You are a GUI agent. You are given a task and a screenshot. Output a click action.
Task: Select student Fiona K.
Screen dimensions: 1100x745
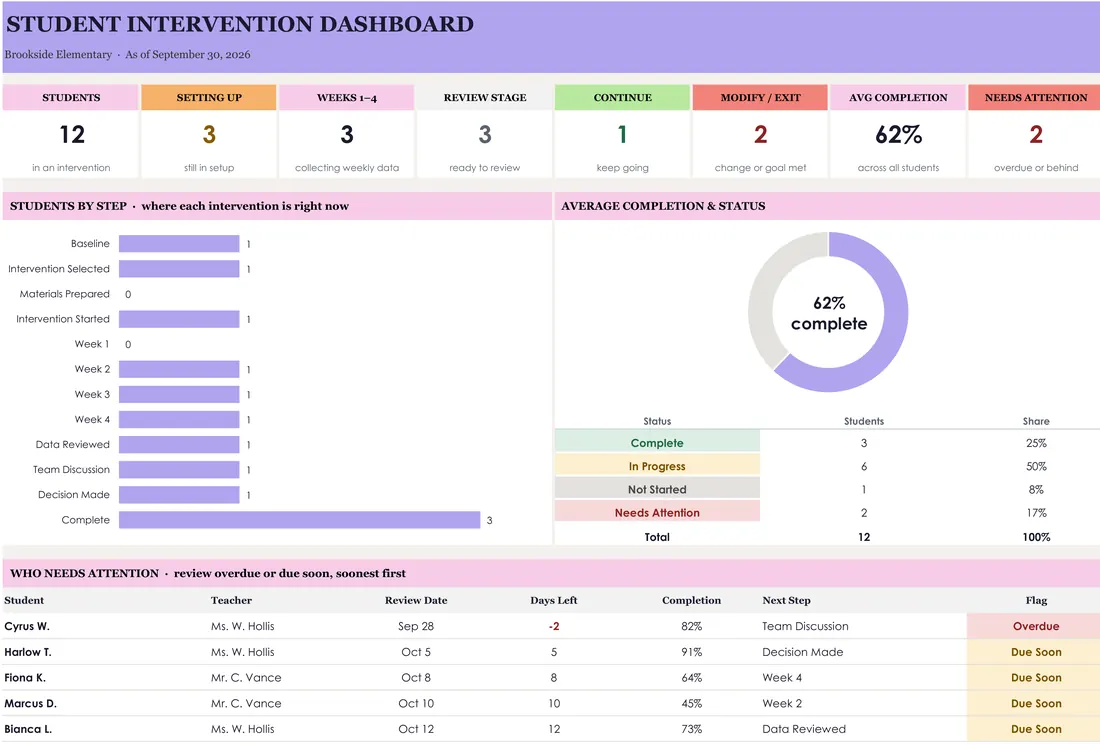[x=25, y=678]
